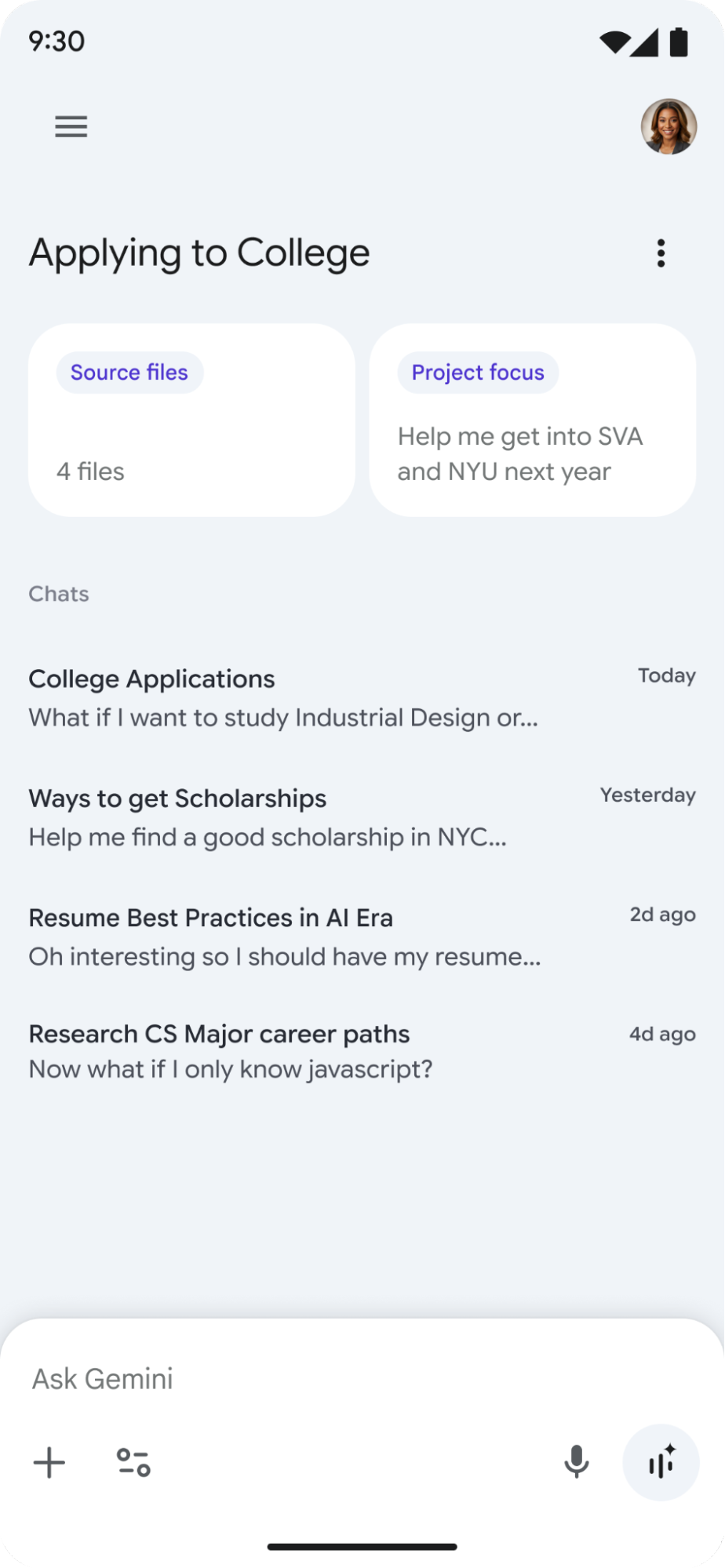Screen dimensions: 725x1568
Task: Tap the Project focus label chip
Action: (478, 373)
